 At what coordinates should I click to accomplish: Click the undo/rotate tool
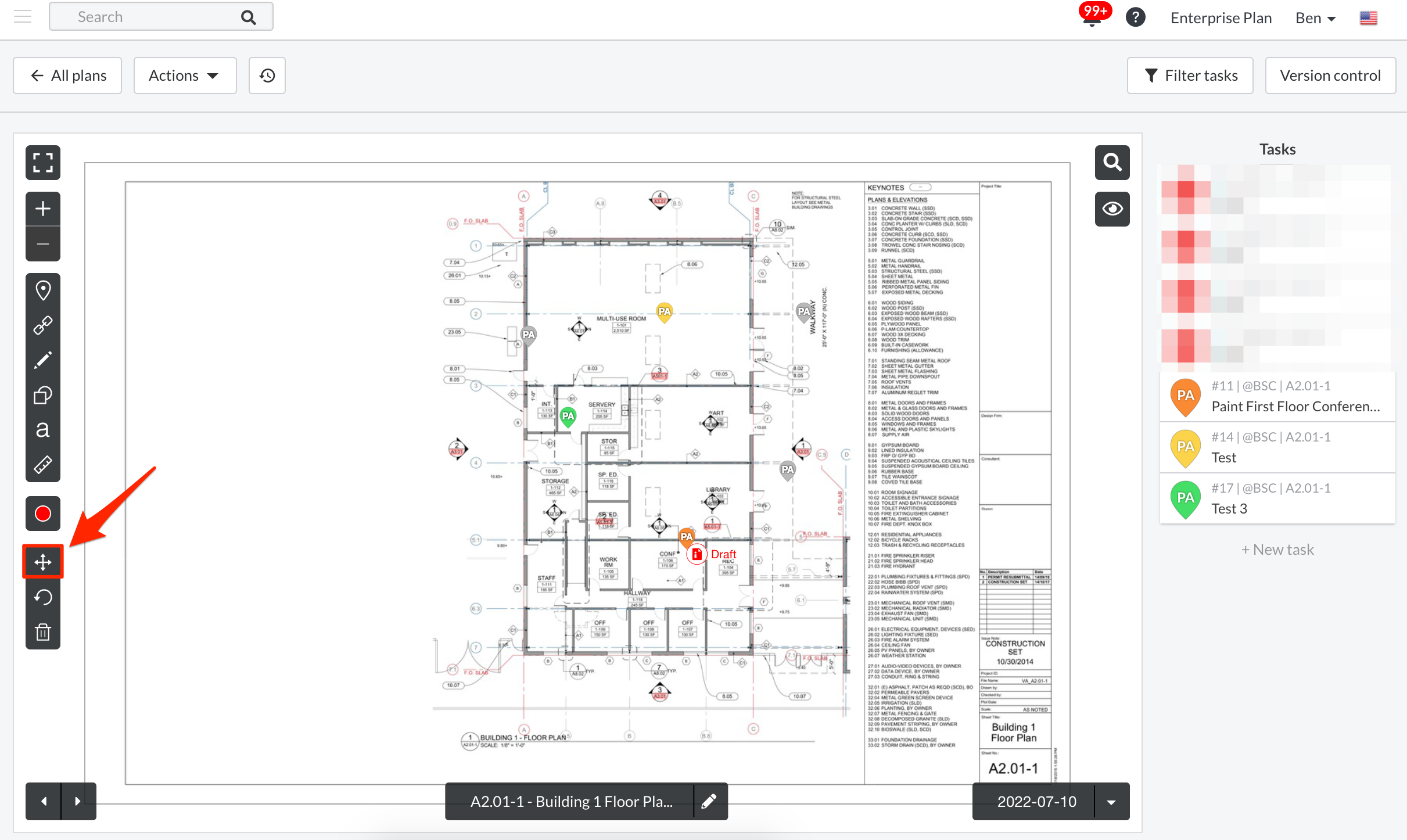point(43,596)
